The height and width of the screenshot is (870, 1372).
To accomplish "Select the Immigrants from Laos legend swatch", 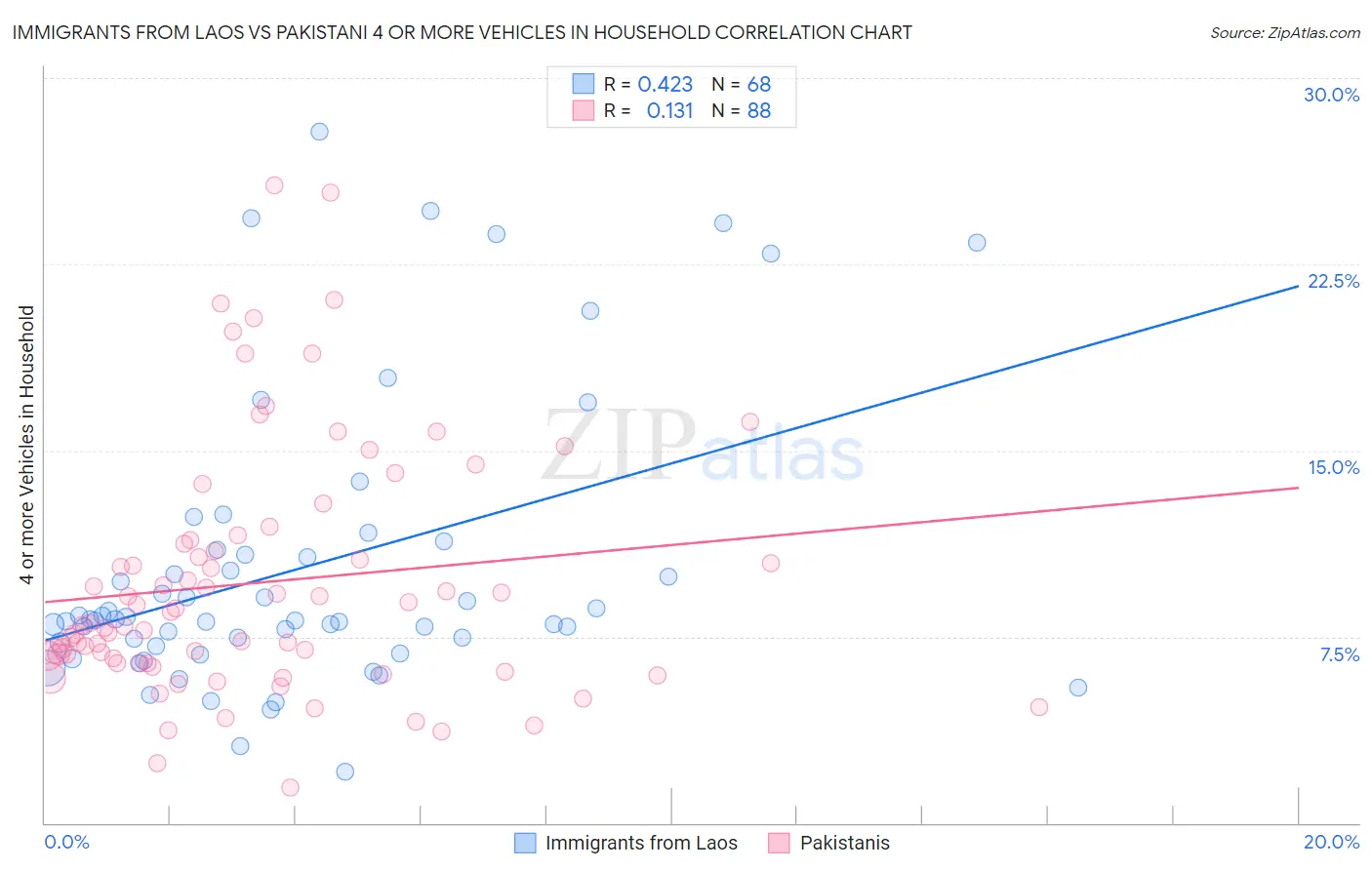I will (x=525, y=843).
